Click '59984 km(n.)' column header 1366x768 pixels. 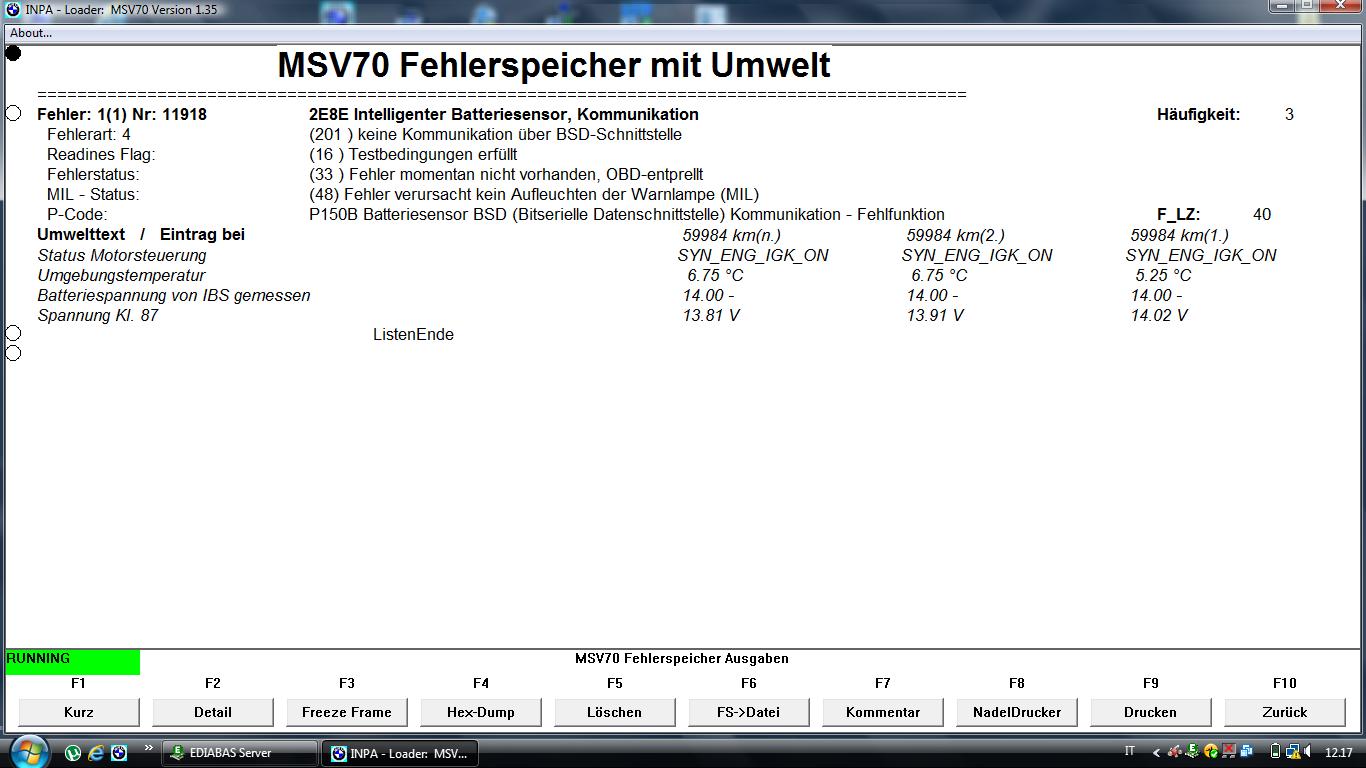click(x=732, y=236)
